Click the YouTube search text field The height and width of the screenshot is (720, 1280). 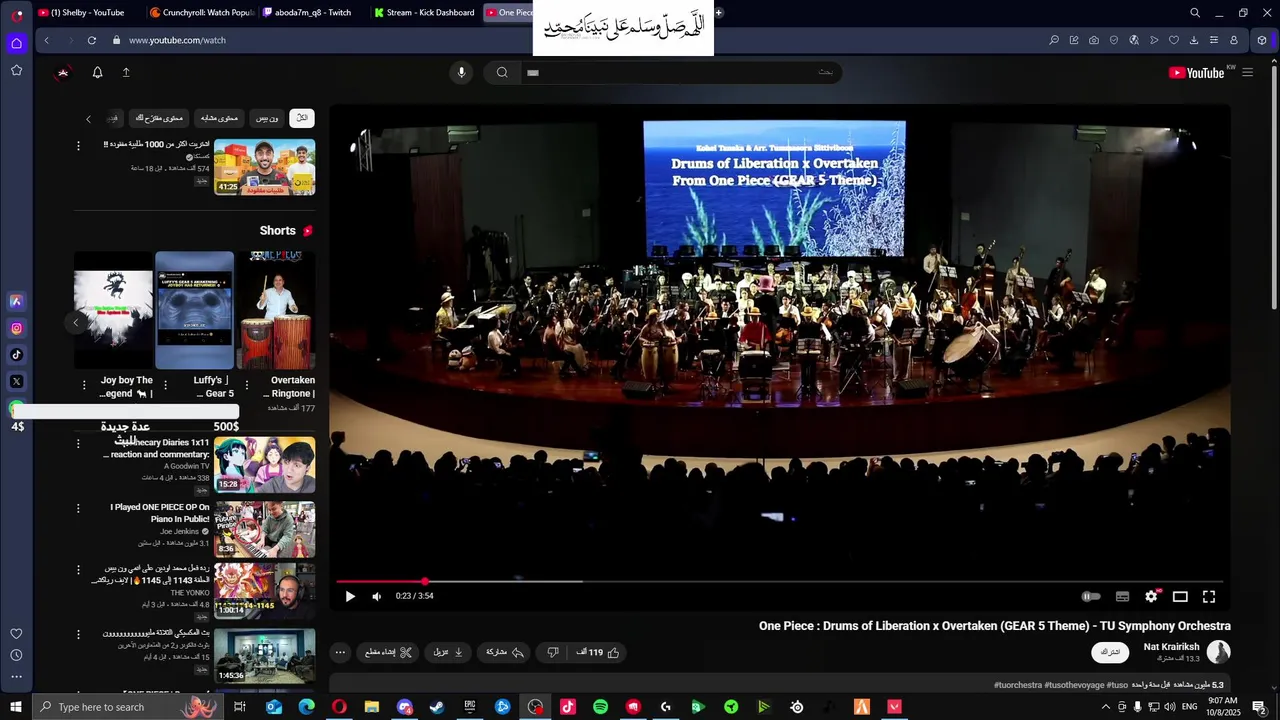click(x=680, y=72)
